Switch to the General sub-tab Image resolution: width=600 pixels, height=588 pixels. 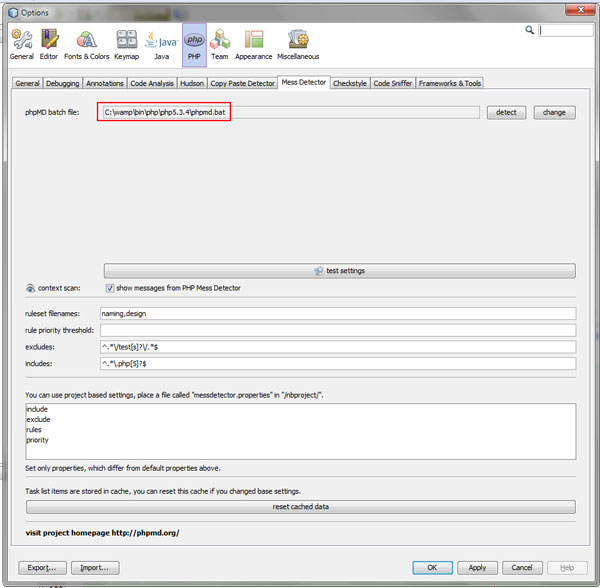27,83
